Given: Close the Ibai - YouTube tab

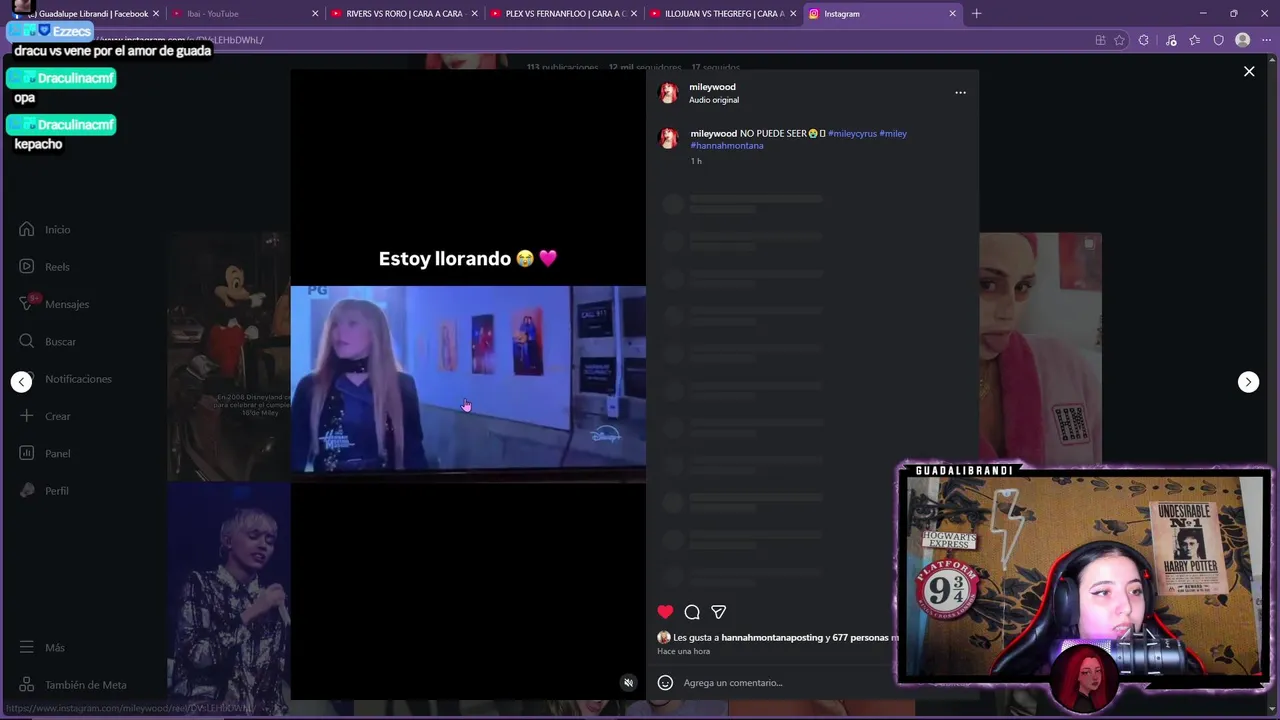Looking at the screenshot, I should 315,14.
